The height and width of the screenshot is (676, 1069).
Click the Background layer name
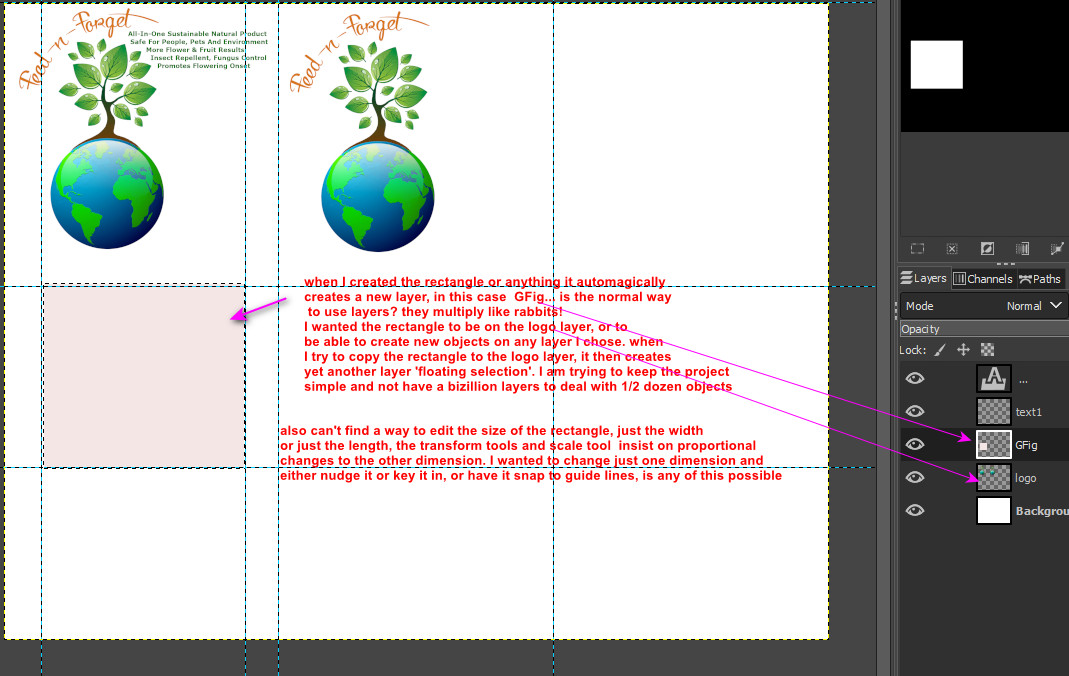click(1042, 511)
